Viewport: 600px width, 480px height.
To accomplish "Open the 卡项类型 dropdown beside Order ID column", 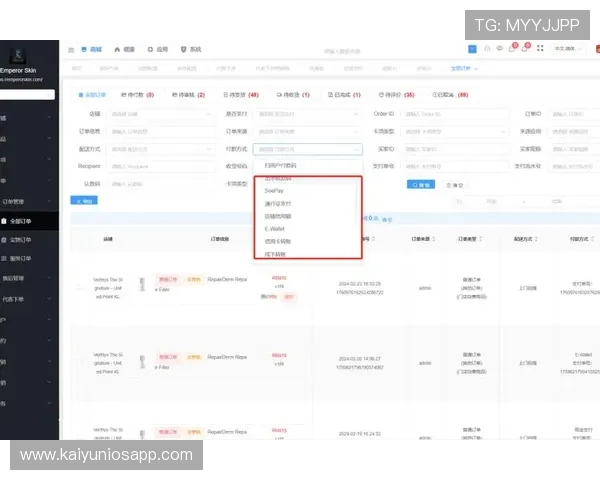I will click(455, 132).
